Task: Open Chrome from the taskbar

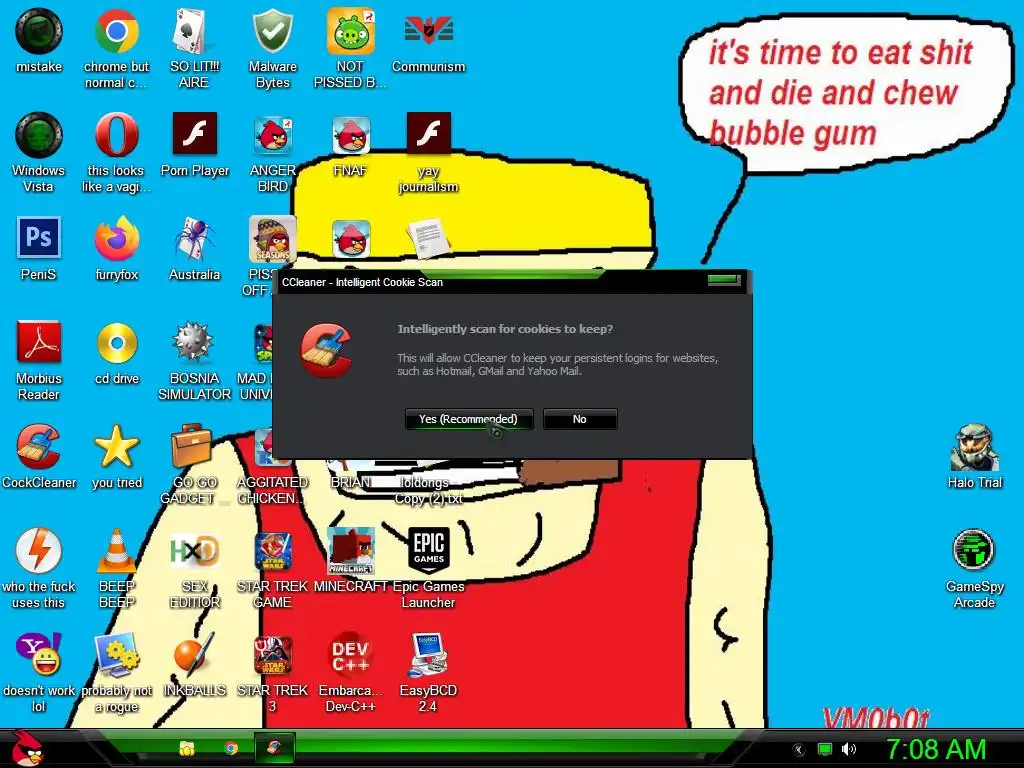Action: [231, 748]
